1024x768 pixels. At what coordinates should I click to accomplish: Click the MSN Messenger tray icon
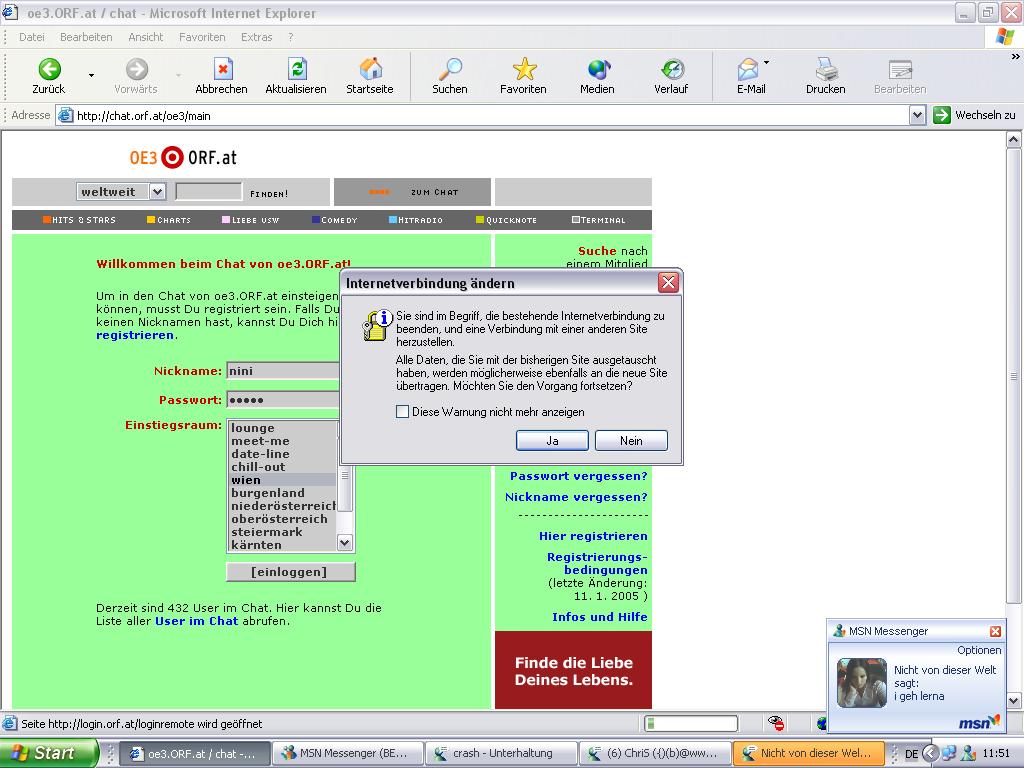969,753
